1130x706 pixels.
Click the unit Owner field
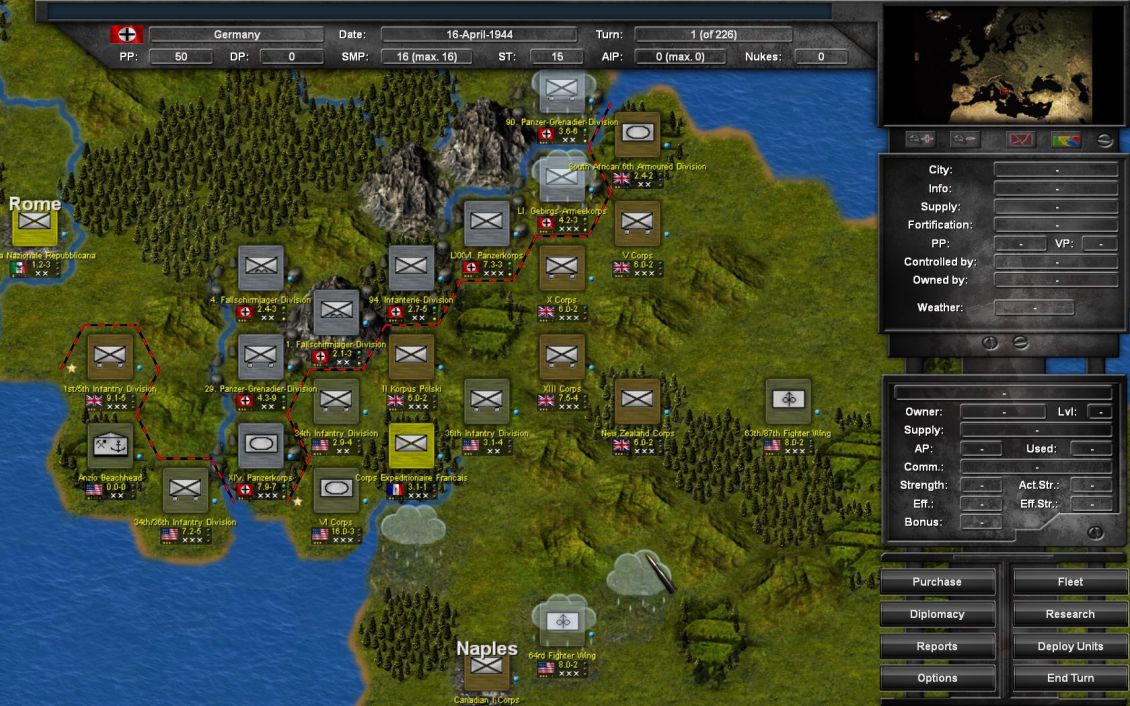(x=1003, y=412)
